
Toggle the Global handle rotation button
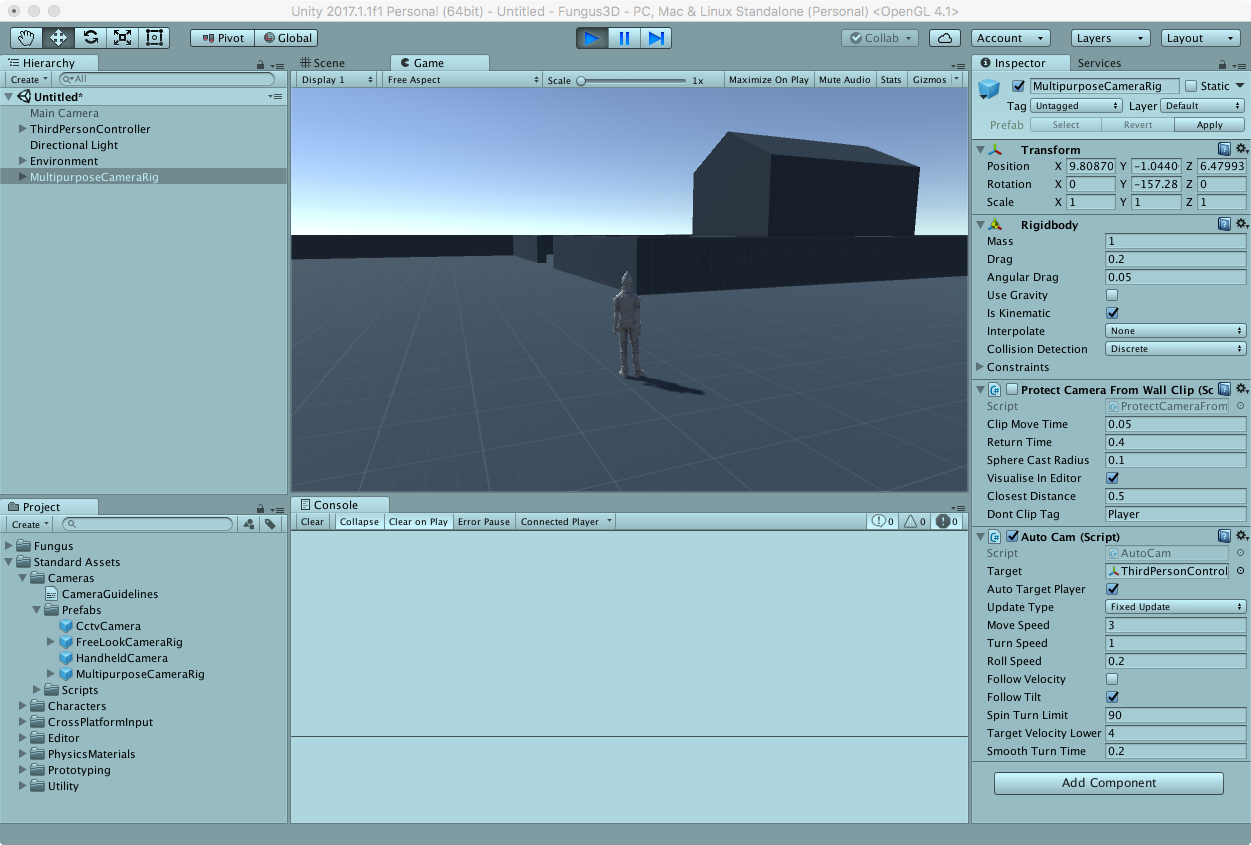(286, 38)
